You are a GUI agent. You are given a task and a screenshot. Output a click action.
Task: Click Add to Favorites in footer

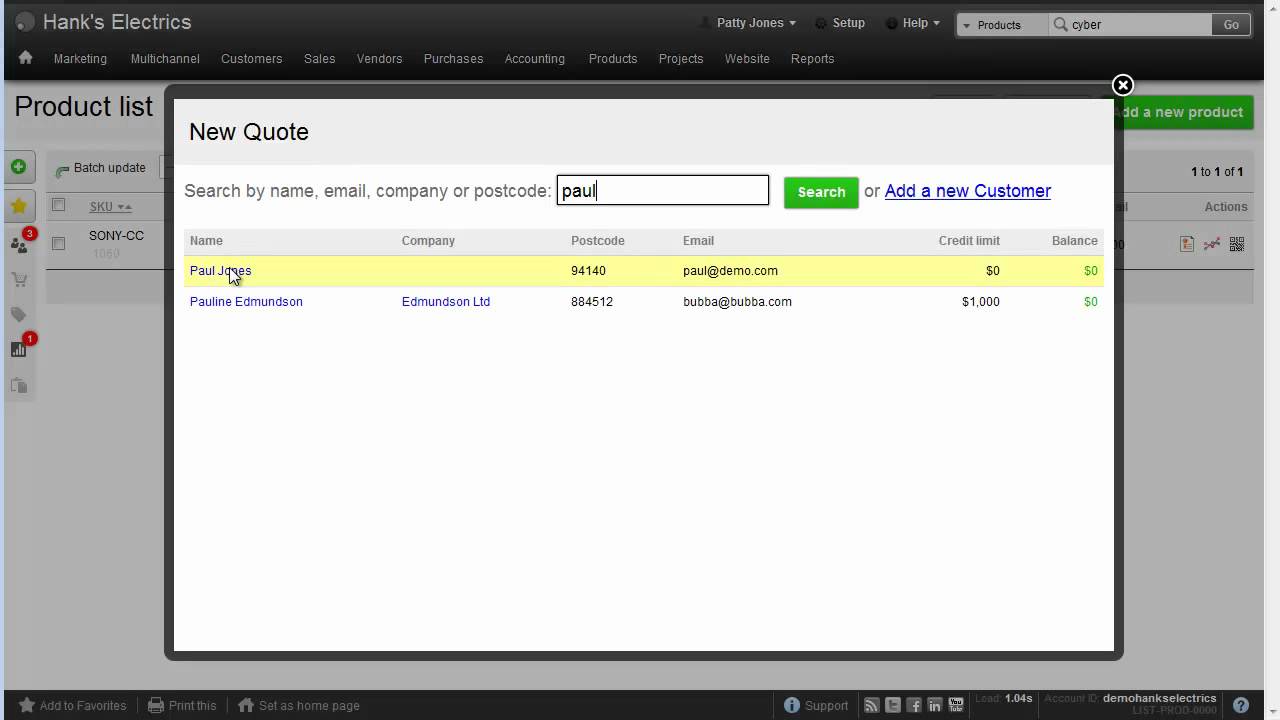tap(73, 705)
